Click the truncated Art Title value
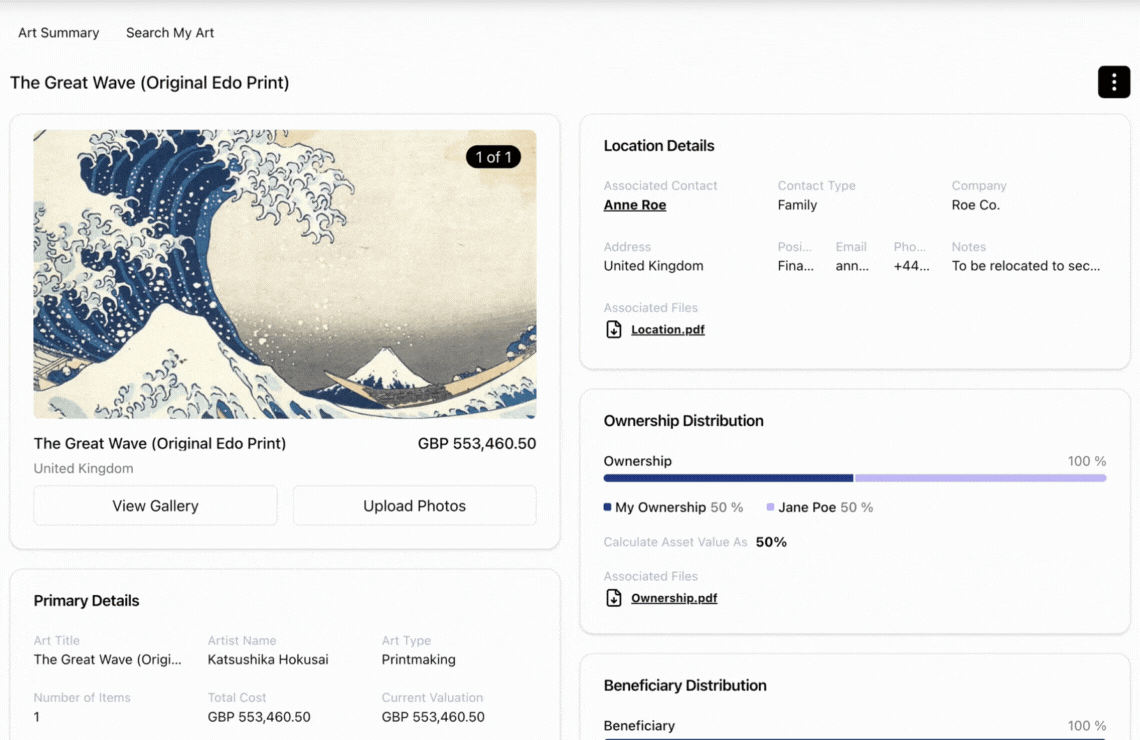1140x740 pixels. pyautogui.click(x=108, y=660)
